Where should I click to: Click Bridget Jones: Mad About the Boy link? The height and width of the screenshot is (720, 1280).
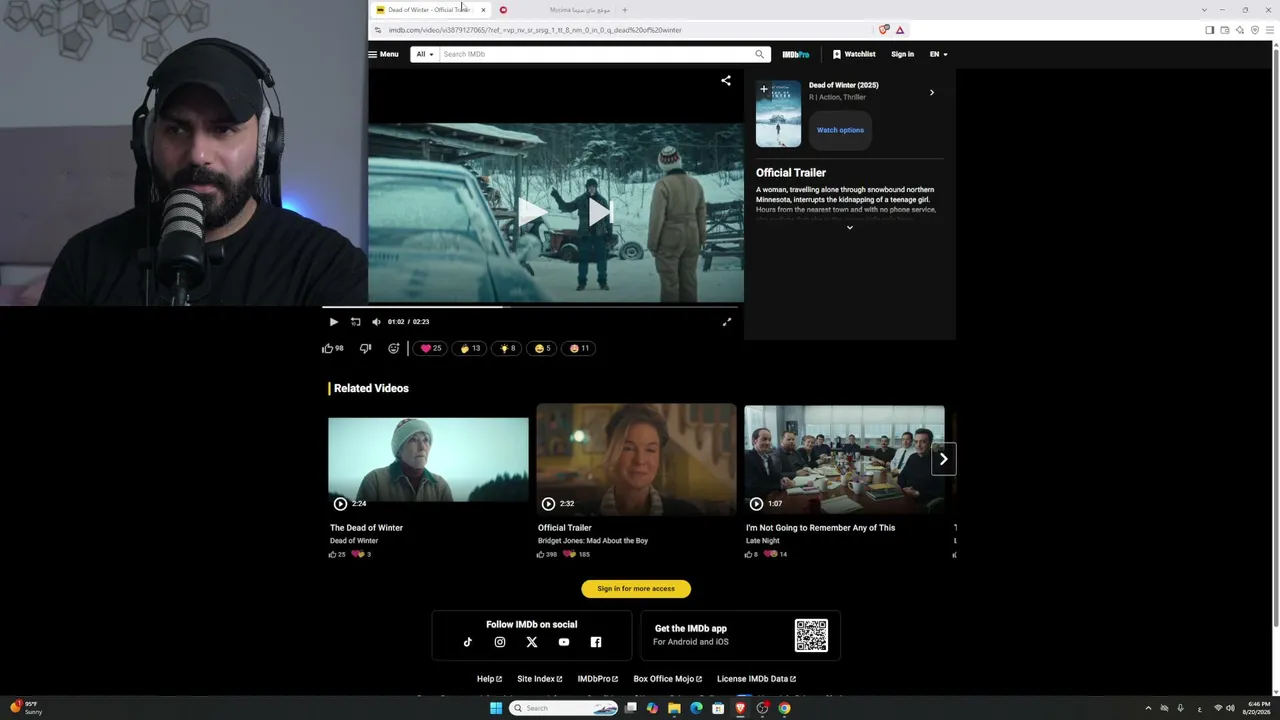click(593, 541)
